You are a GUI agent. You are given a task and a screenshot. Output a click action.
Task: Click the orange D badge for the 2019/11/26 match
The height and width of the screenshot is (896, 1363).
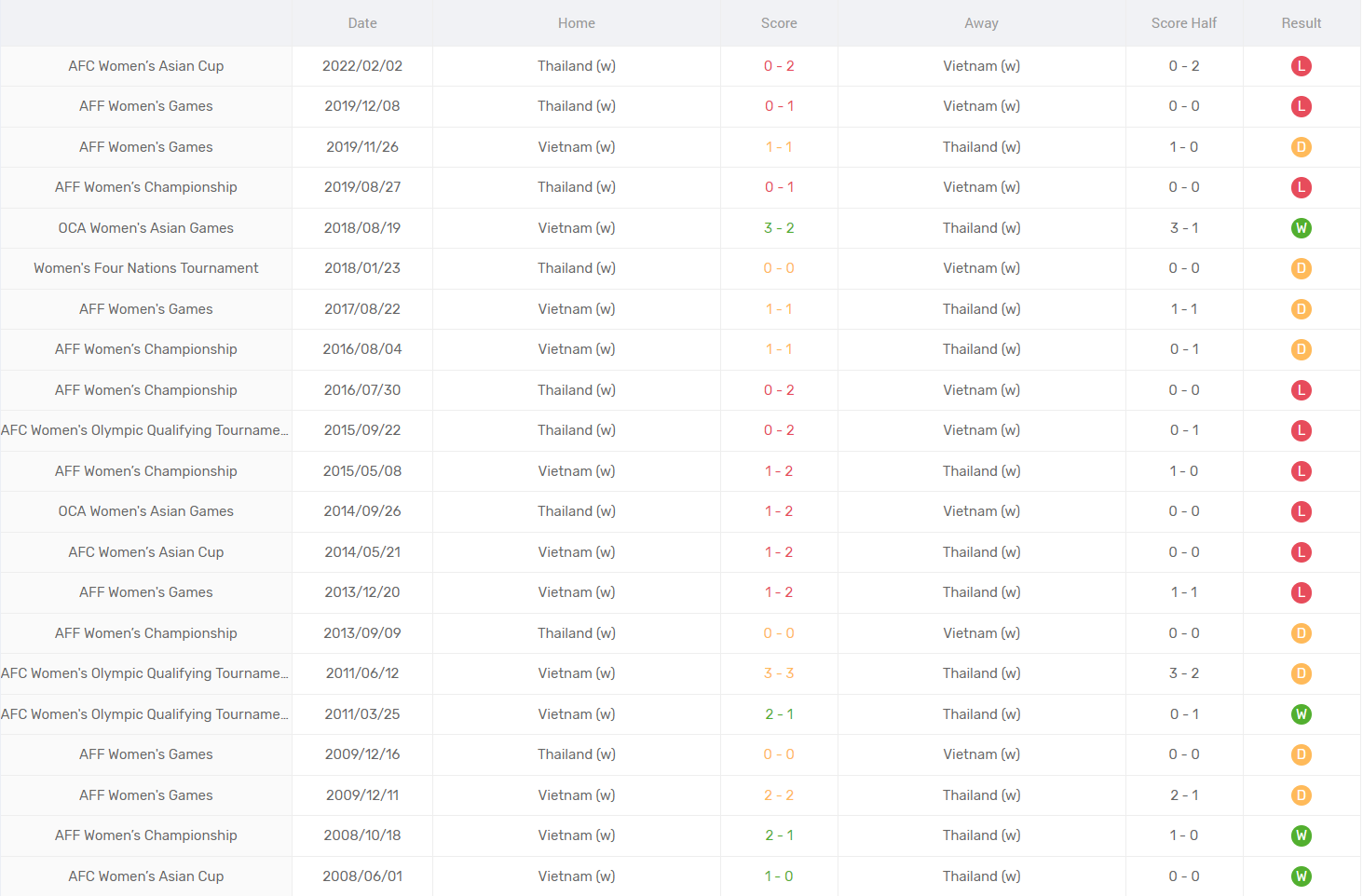click(x=1301, y=147)
